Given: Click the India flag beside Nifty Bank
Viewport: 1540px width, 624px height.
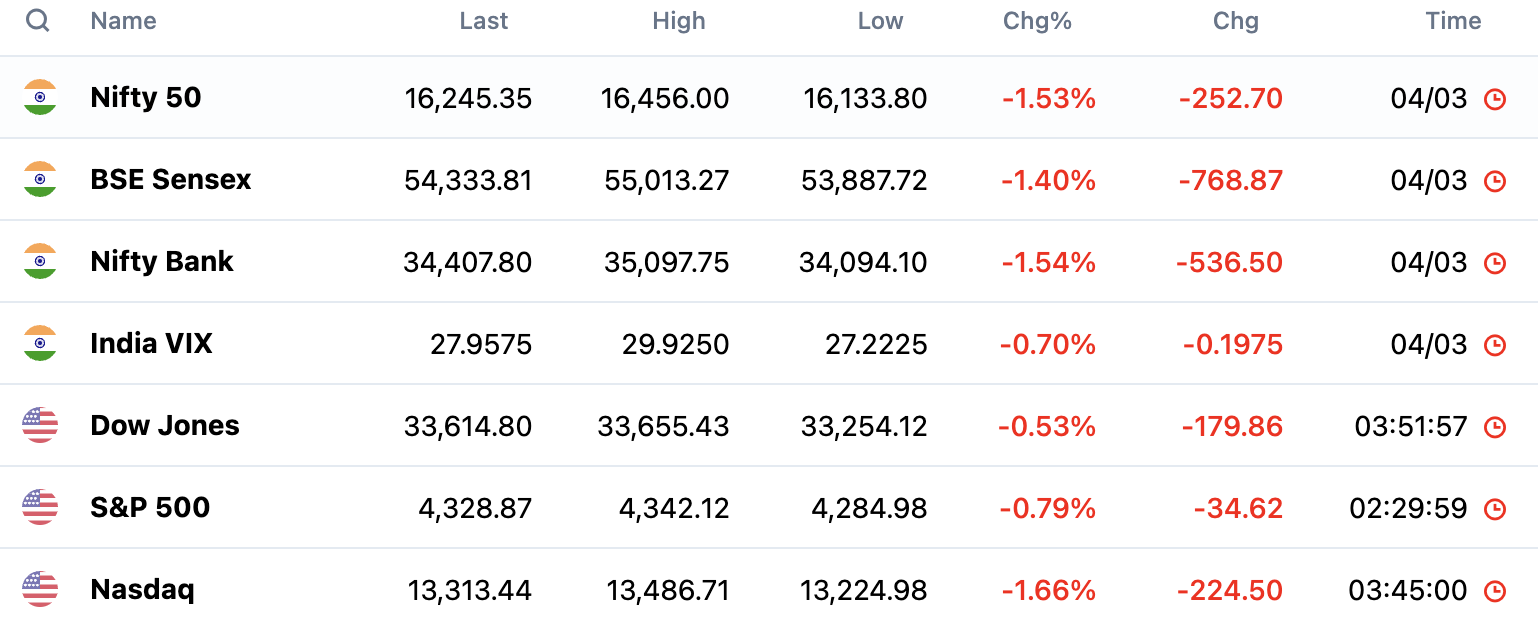Looking at the screenshot, I should pos(40,261).
